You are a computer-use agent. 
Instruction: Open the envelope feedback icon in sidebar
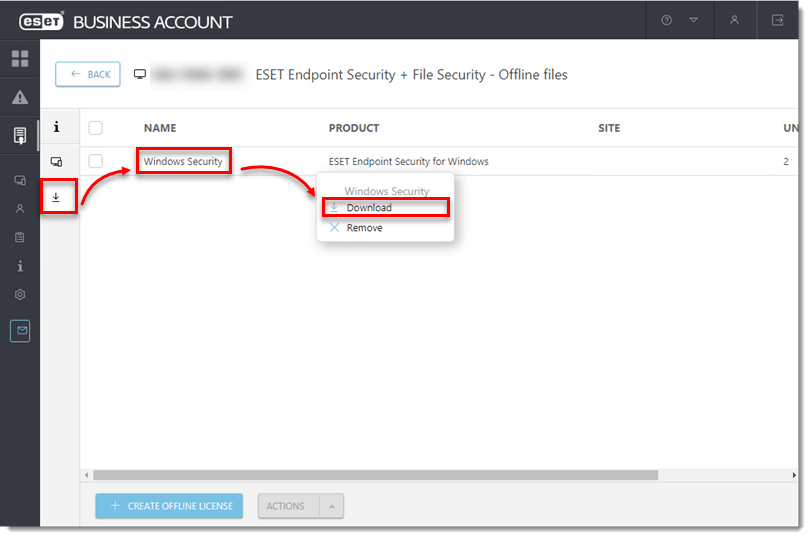pos(20,331)
